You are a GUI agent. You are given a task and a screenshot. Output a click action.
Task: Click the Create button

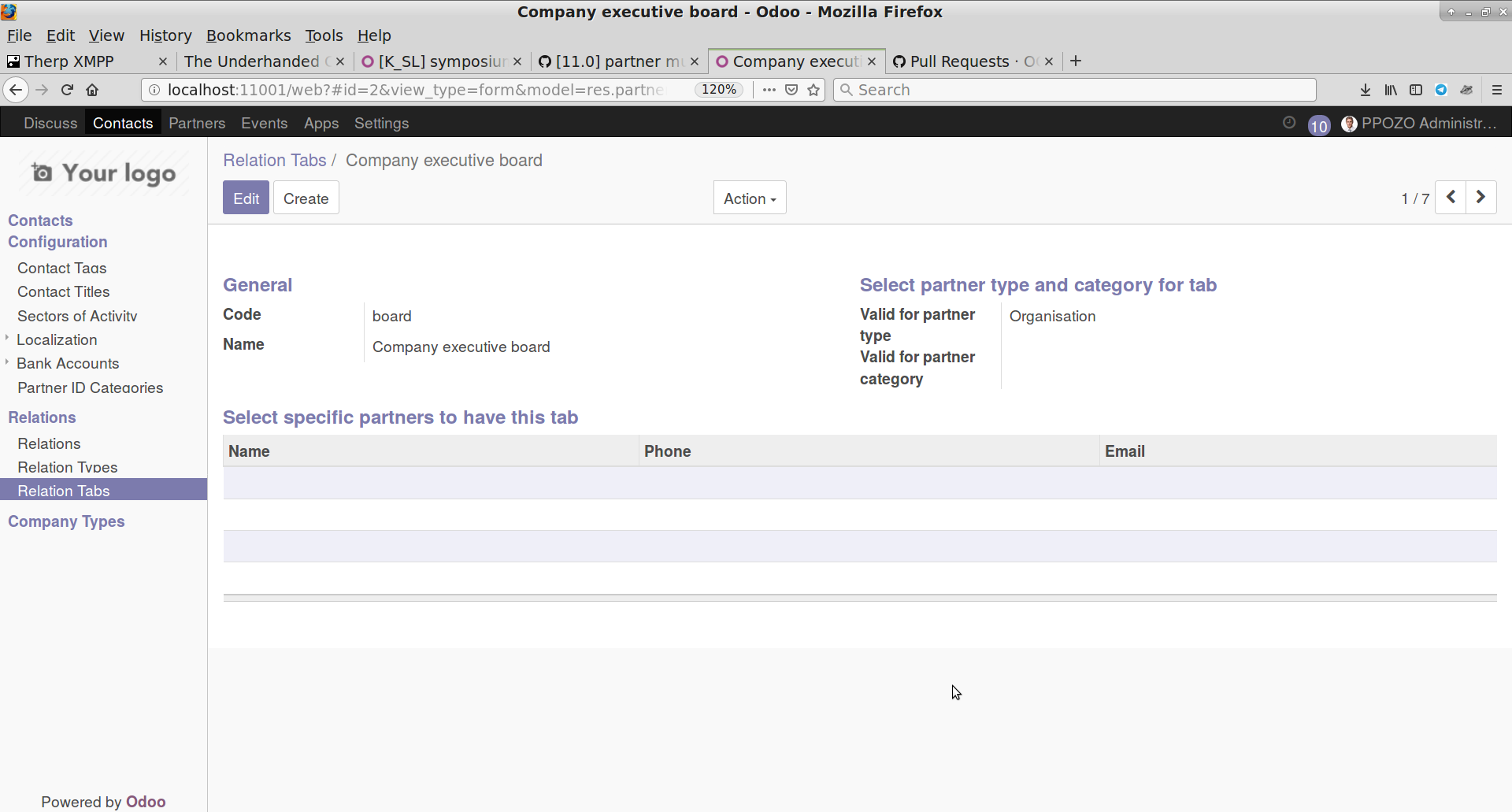[x=306, y=198]
